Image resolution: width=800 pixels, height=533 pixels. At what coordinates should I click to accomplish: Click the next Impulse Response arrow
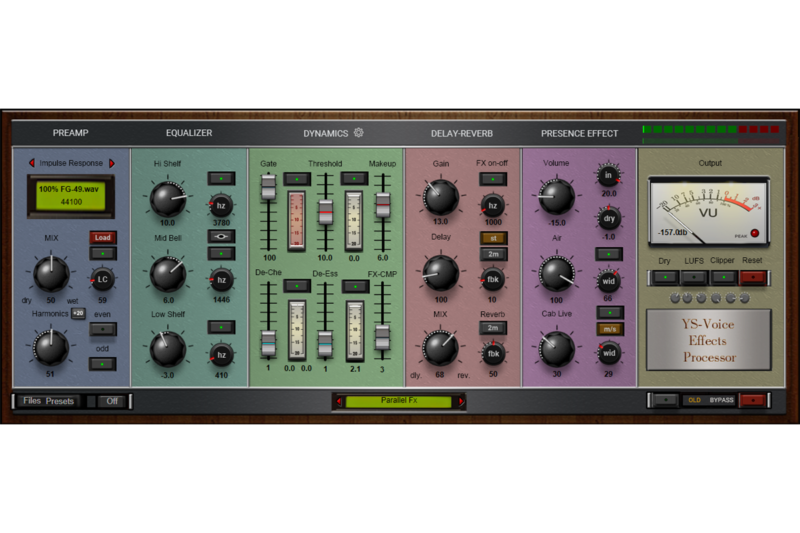[x=112, y=163]
